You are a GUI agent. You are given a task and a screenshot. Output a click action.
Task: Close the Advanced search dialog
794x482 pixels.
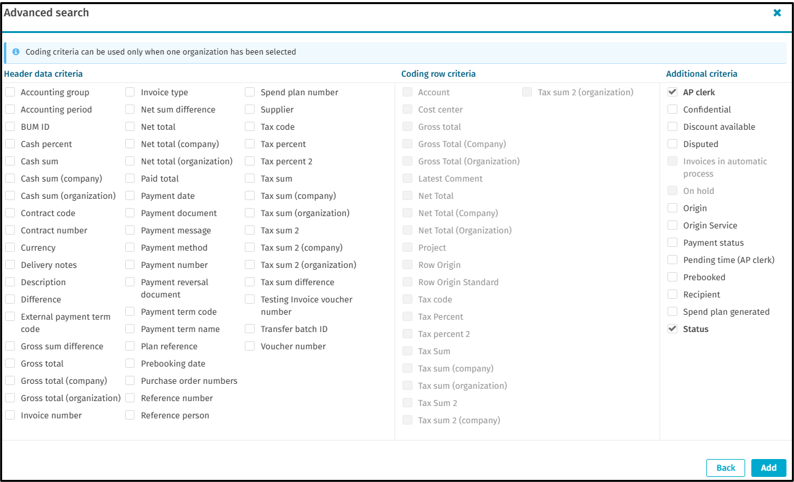(x=777, y=13)
